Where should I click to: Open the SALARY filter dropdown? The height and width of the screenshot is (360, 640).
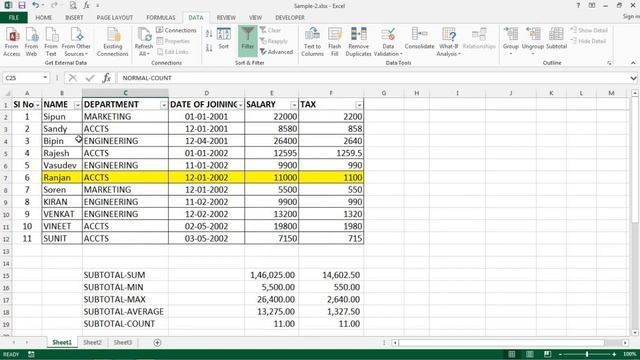[294, 105]
